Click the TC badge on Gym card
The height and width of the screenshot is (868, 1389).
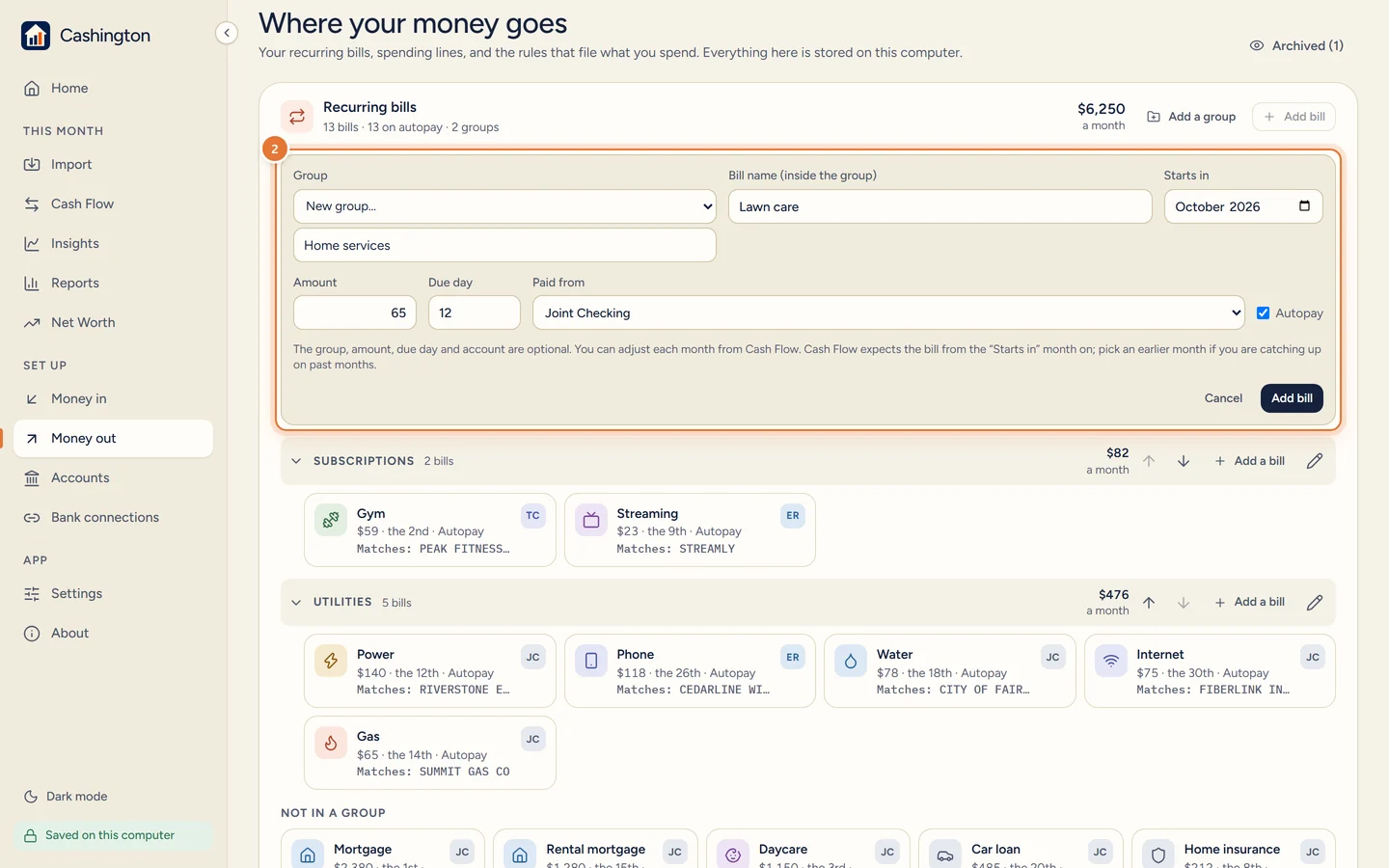click(532, 516)
